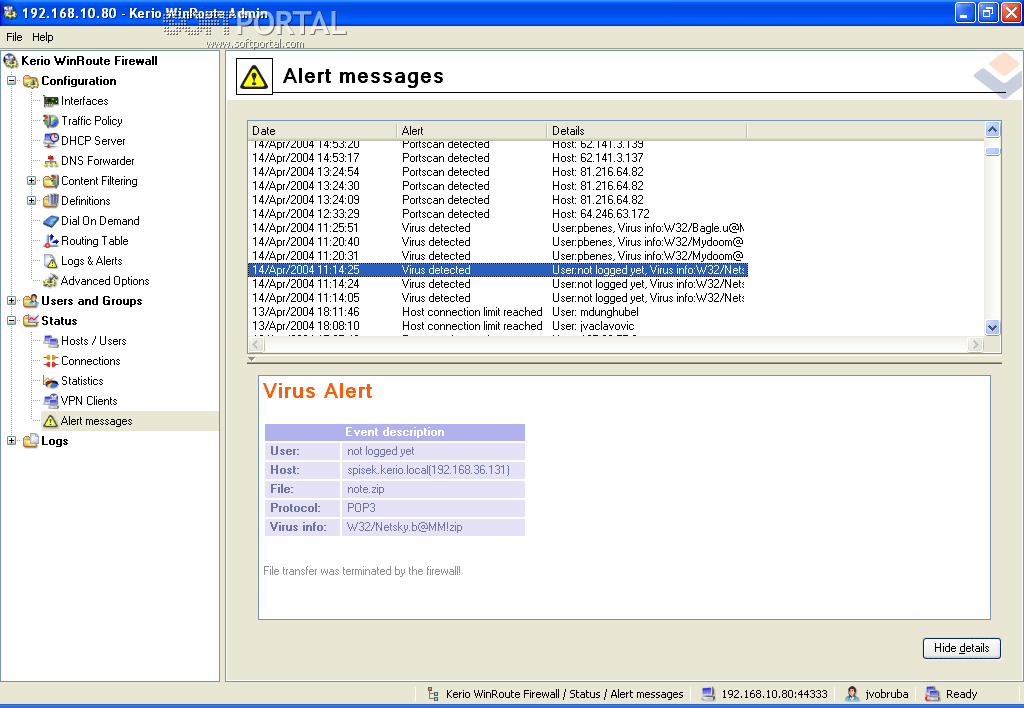1024x708 pixels.
Task: Expand the Content Filtering node
Action: [x=31, y=181]
